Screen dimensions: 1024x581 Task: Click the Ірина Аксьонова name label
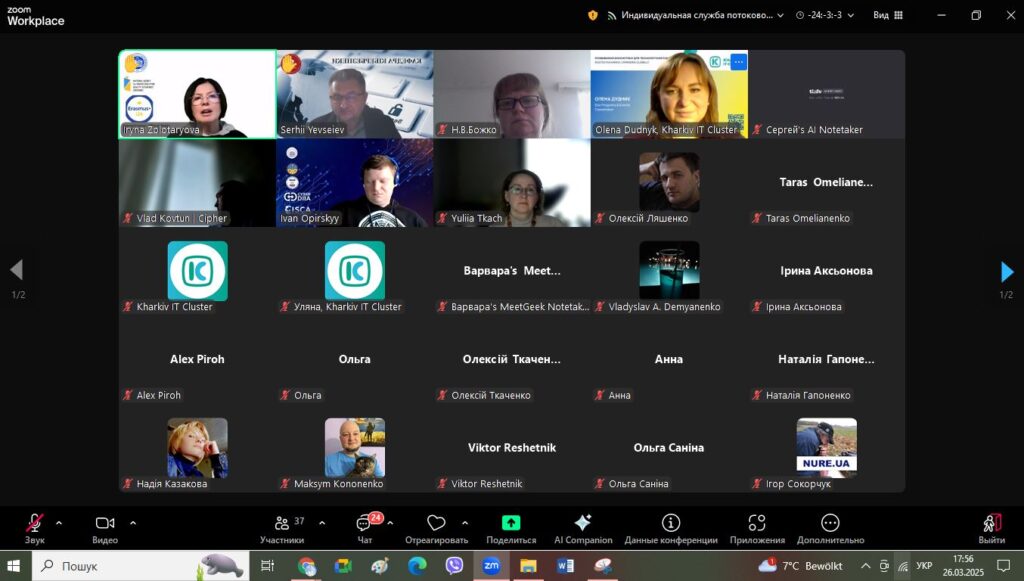coord(803,306)
